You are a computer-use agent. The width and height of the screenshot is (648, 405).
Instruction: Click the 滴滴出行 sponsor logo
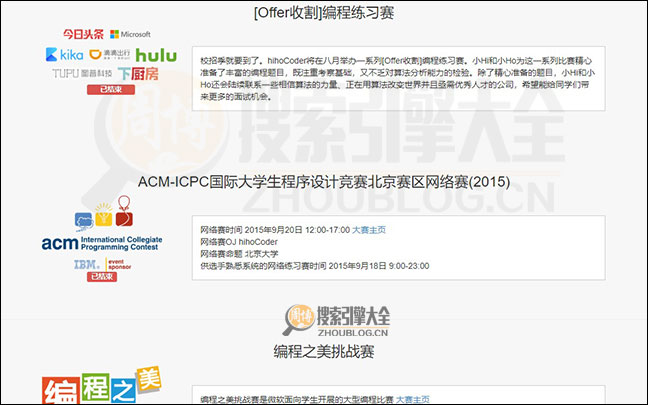[110, 54]
